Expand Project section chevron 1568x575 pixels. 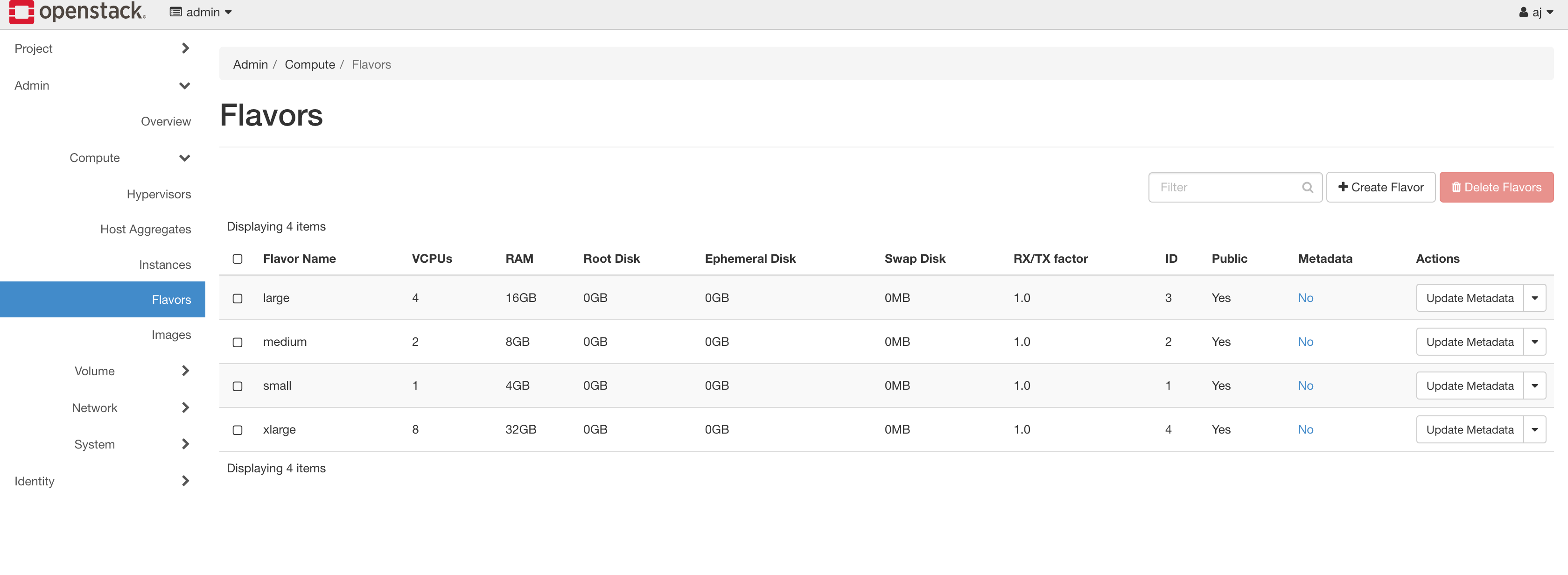(185, 48)
